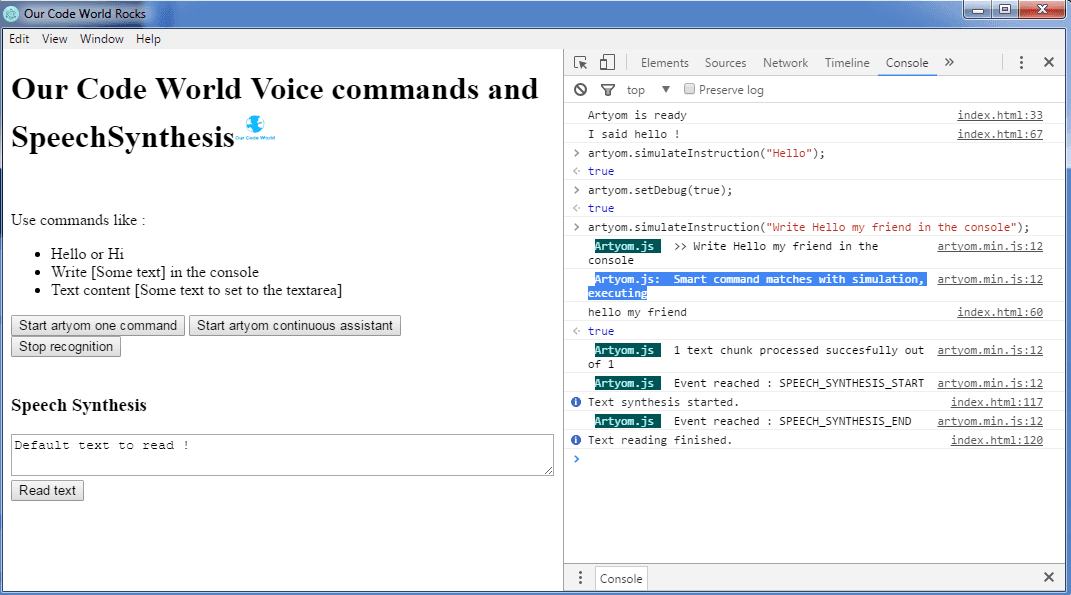Open the Window menu
The image size is (1071, 595).
(102, 39)
